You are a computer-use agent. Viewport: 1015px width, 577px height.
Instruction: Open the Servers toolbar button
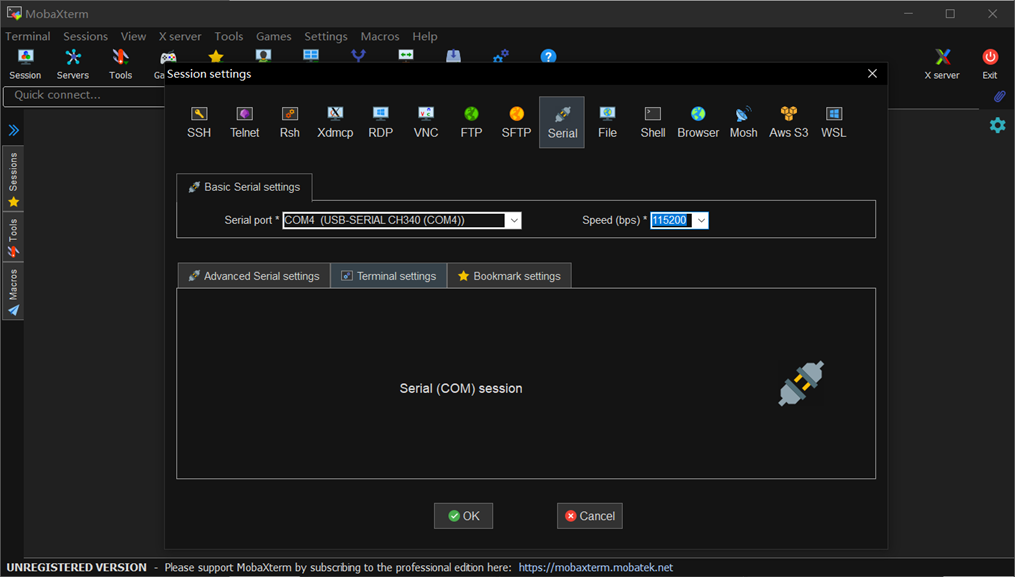pos(72,65)
